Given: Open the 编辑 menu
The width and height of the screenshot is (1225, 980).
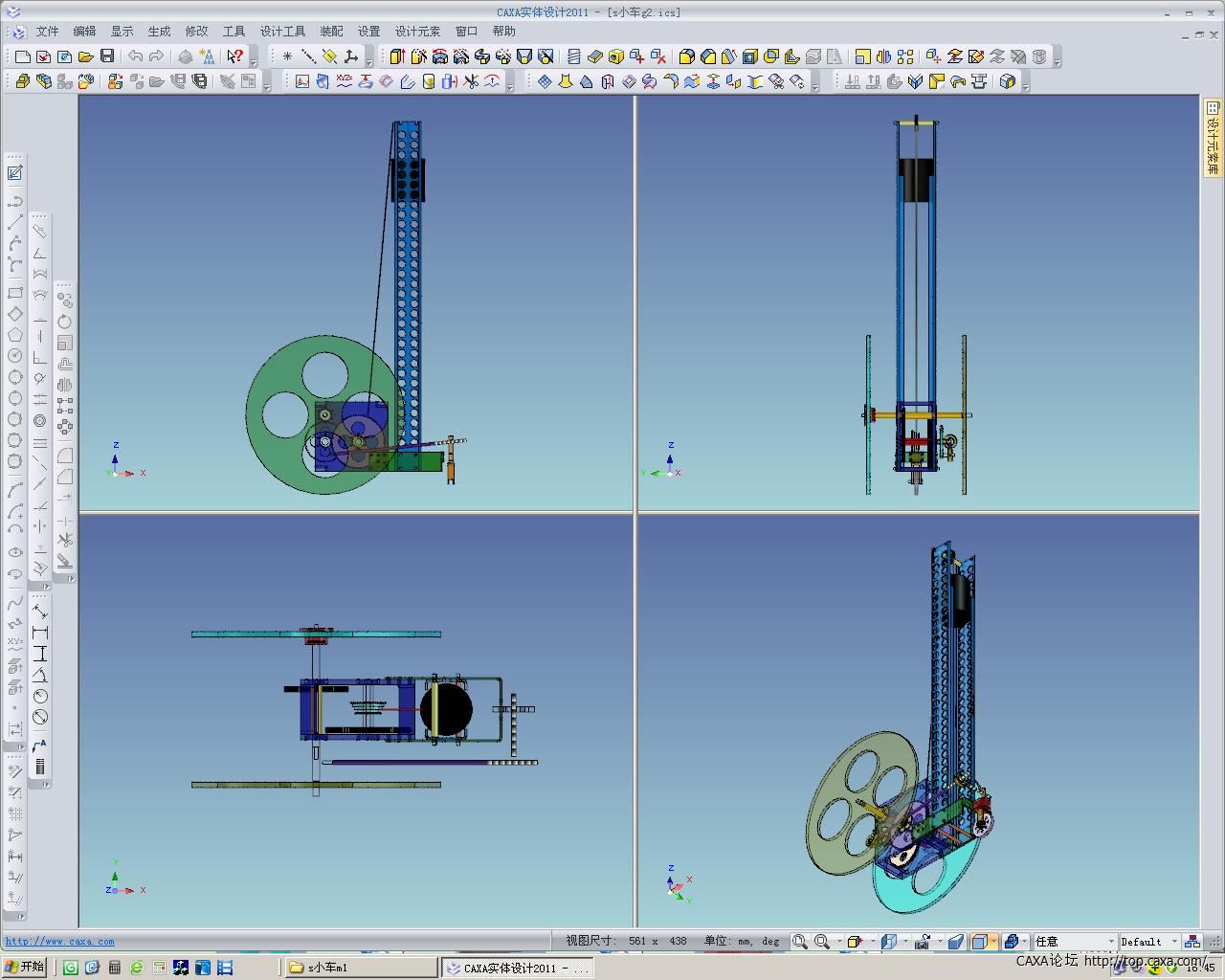Looking at the screenshot, I should point(84,32).
